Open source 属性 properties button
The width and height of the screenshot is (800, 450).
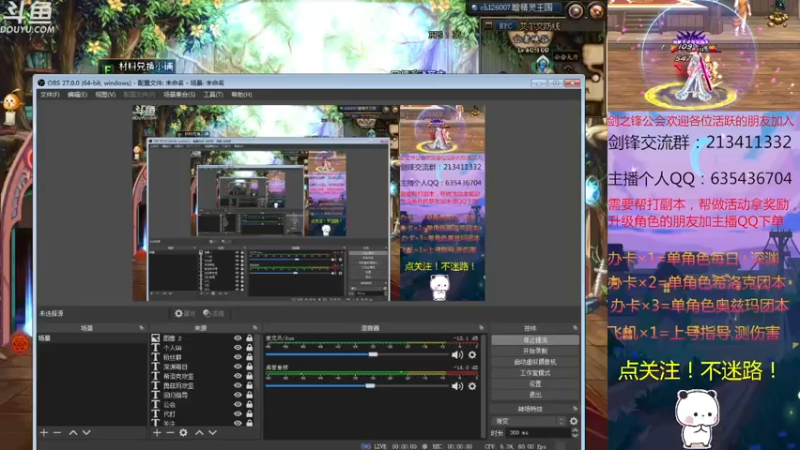[185, 313]
